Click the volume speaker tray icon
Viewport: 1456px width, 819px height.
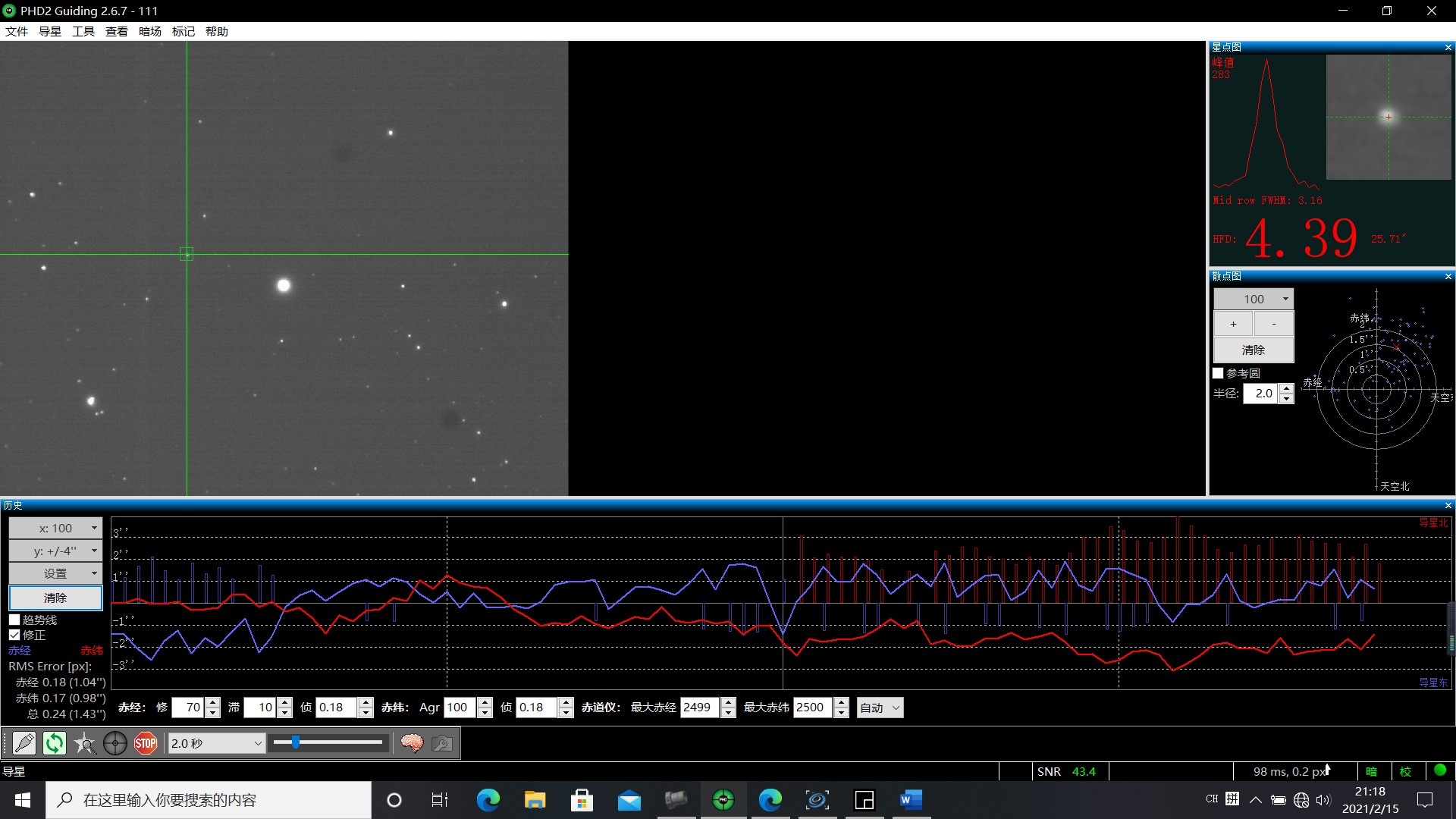[1323, 800]
